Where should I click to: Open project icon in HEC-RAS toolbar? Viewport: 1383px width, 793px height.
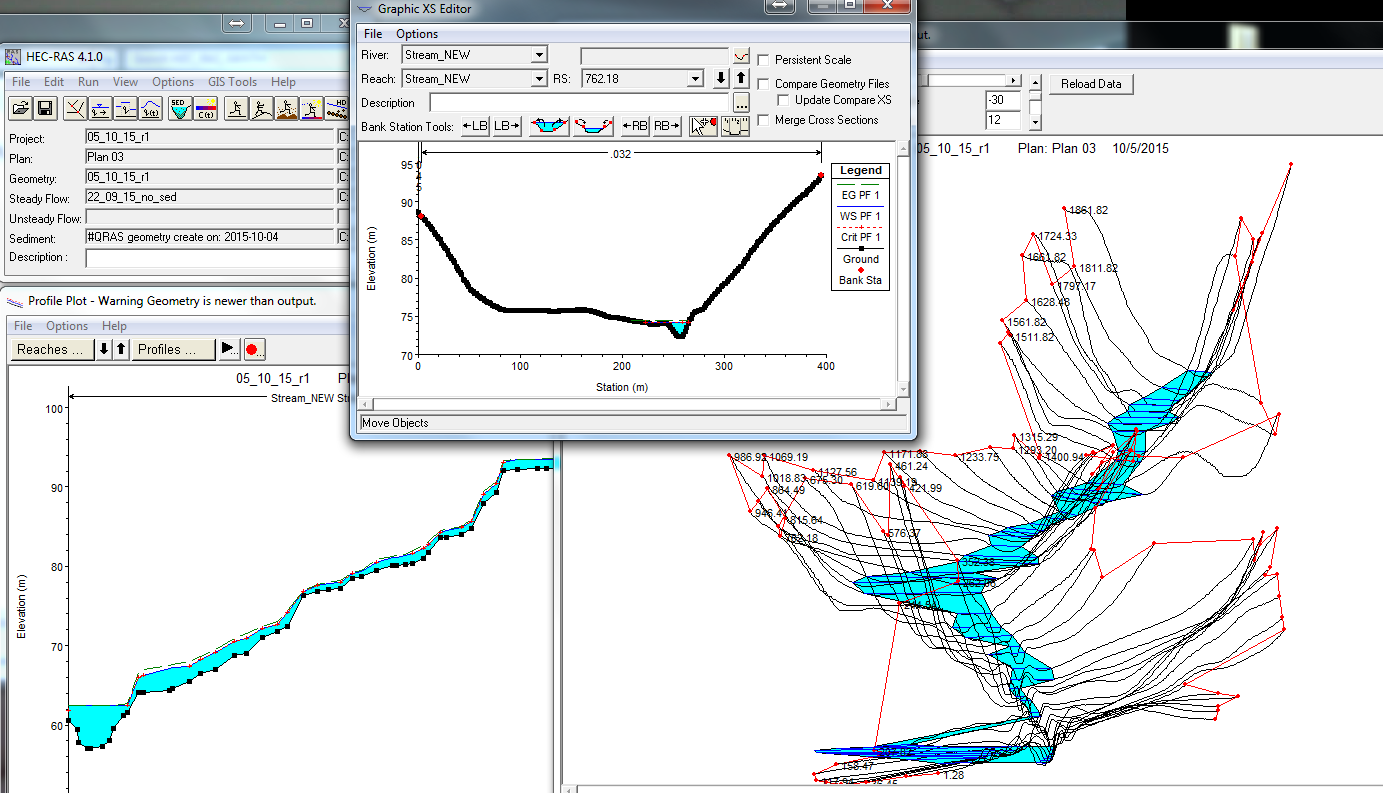(20, 108)
